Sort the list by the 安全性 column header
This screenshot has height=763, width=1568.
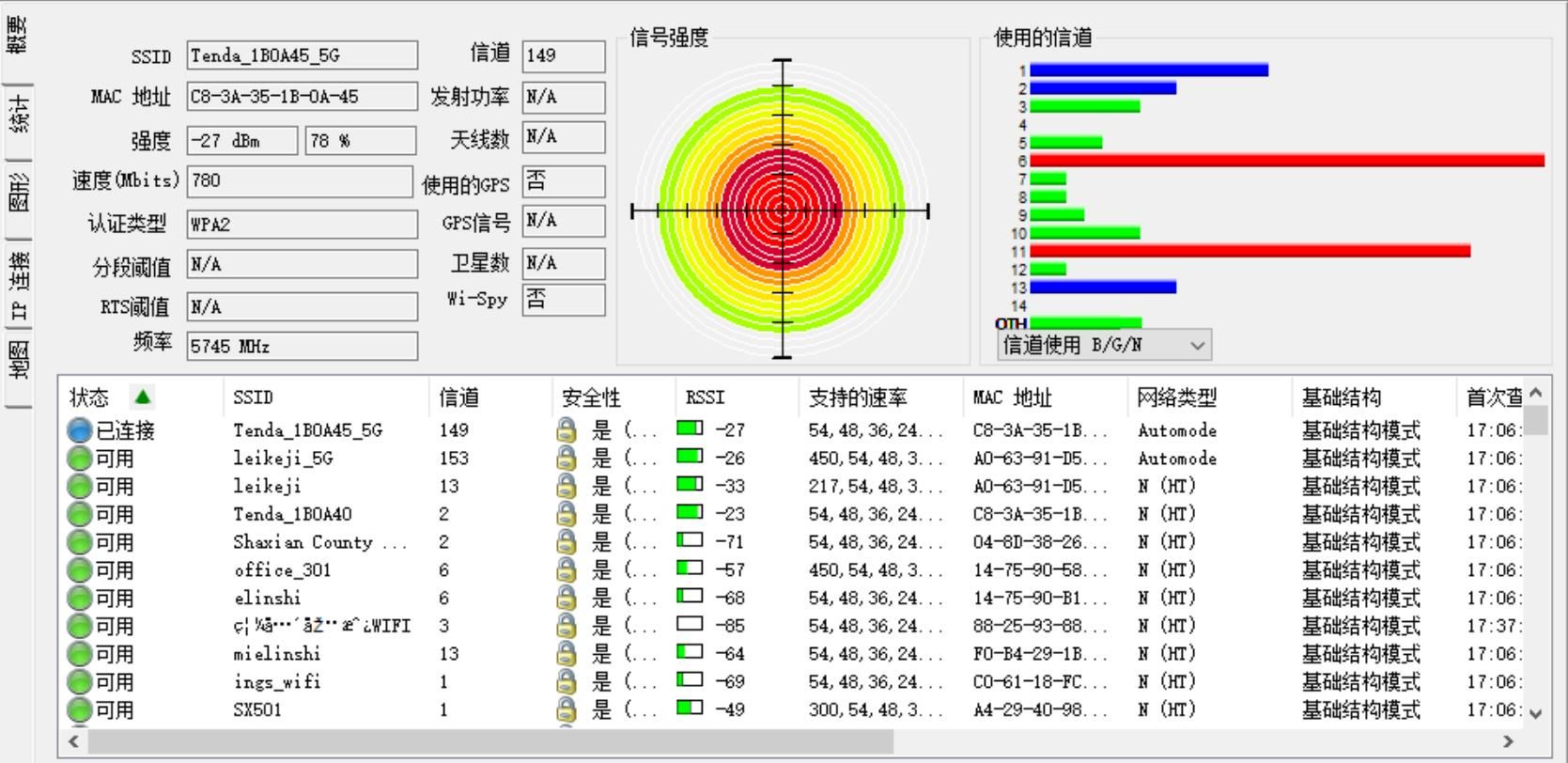613,397
